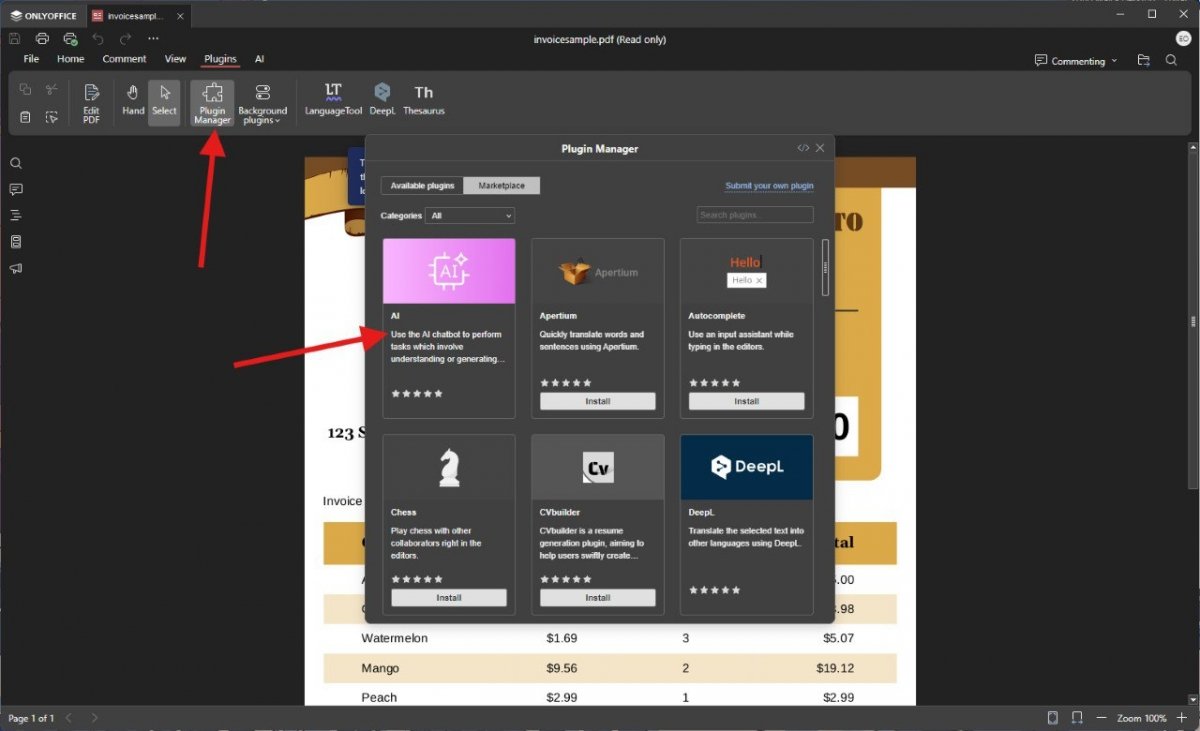Image resolution: width=1200 pixels, height=731 pixels.
Task: Open the search icon in the left sidebar
Action: tap(16, 163)
